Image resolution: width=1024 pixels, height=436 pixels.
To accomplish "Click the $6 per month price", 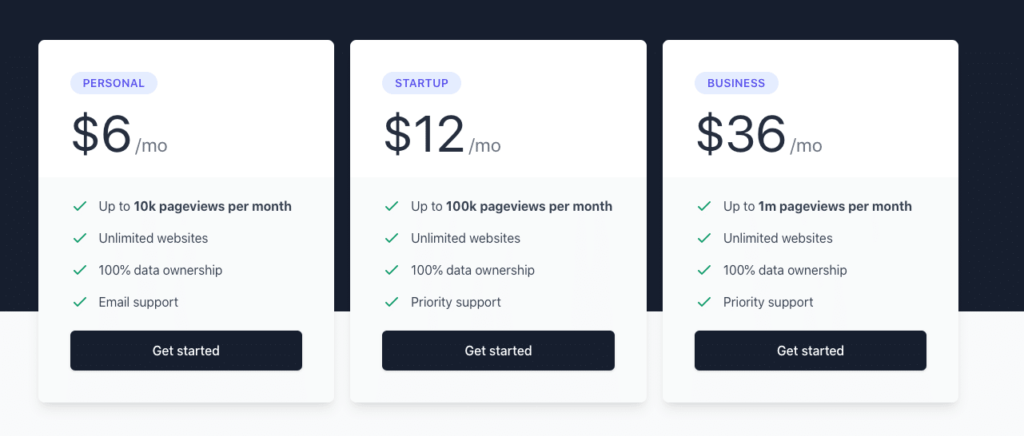I will [x=119, y=136].
